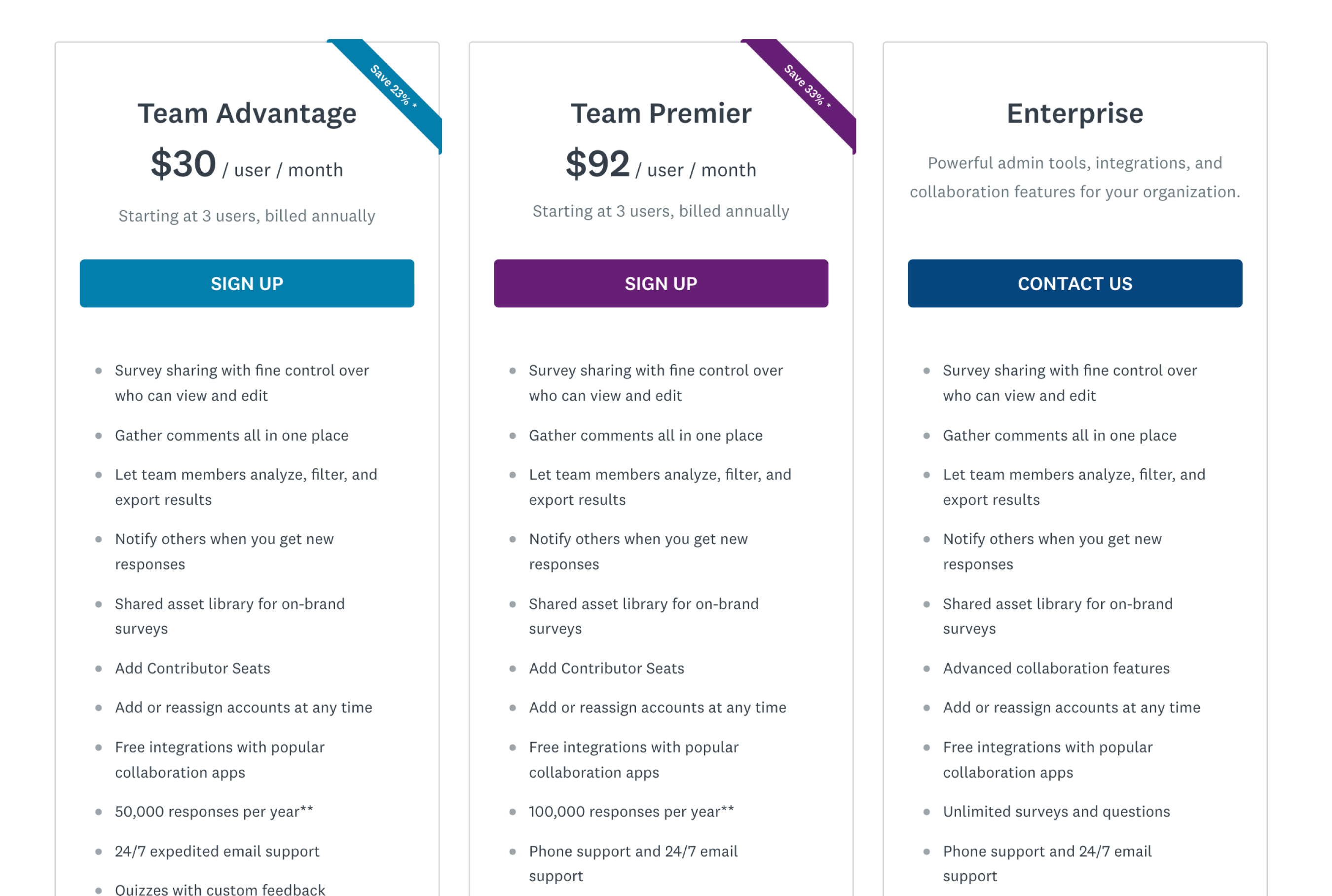The height and width of the screenshot is (896, 1332).
Task: Select Add Contributor Seats under Team Premier
Action: pyautogui.click(x=607, y=668)
